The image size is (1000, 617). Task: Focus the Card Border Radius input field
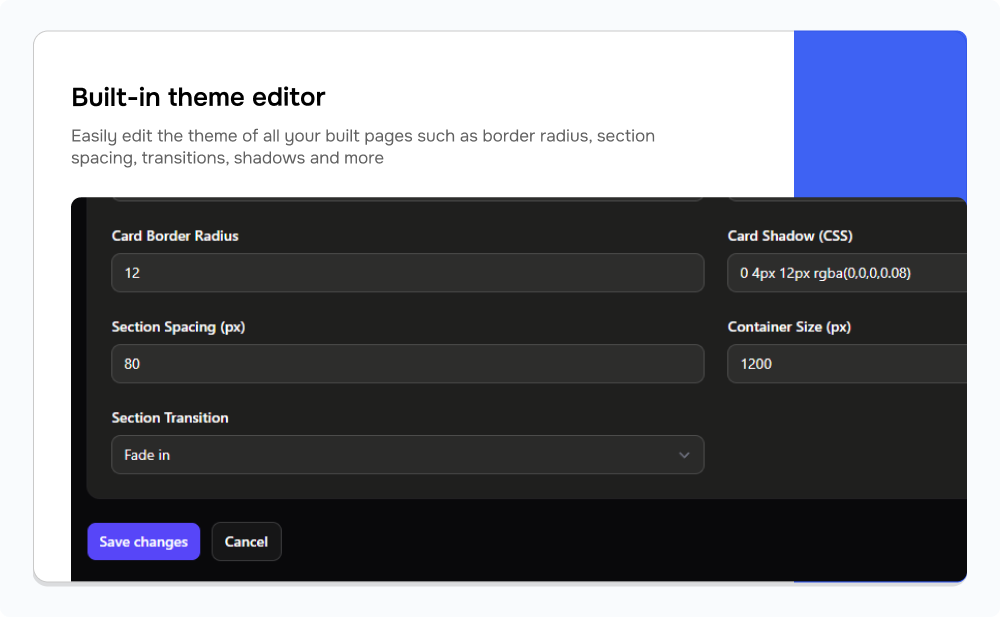tap(407, 273)
